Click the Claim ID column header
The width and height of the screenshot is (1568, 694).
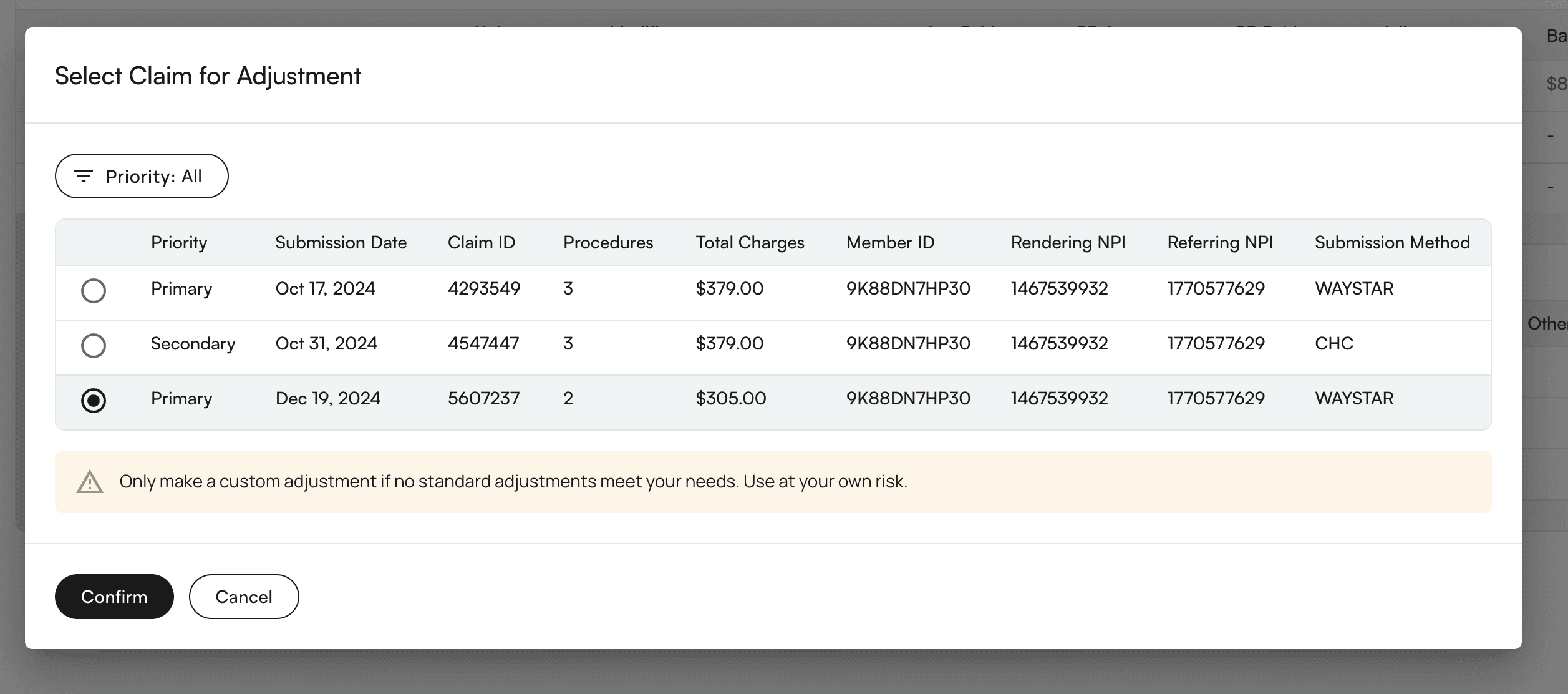pos(481,243)
